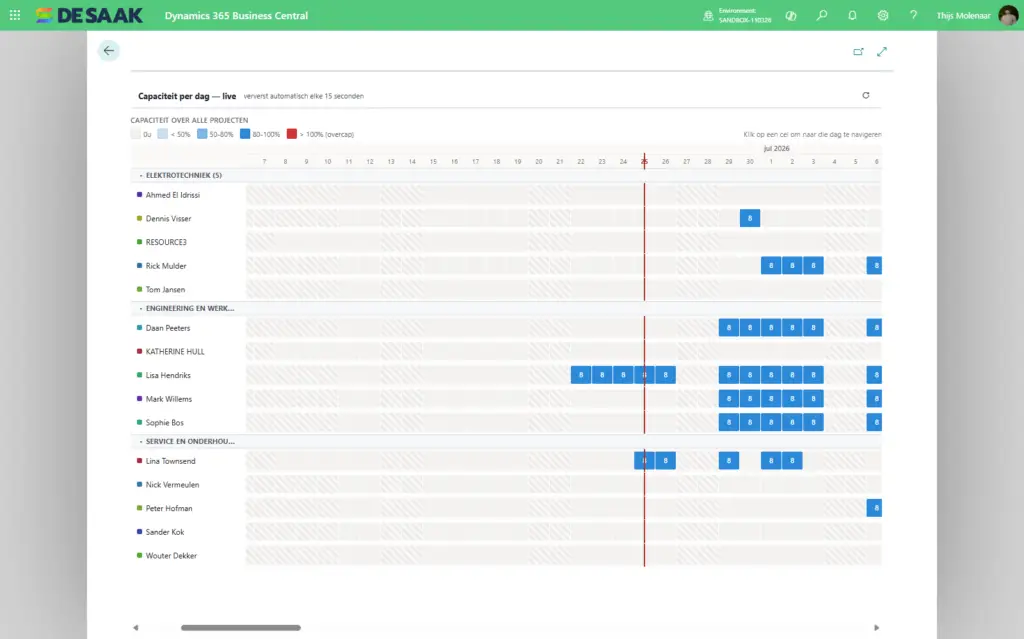Click the DE SAAK logo
1024x639 pixels.
[89, 15]
